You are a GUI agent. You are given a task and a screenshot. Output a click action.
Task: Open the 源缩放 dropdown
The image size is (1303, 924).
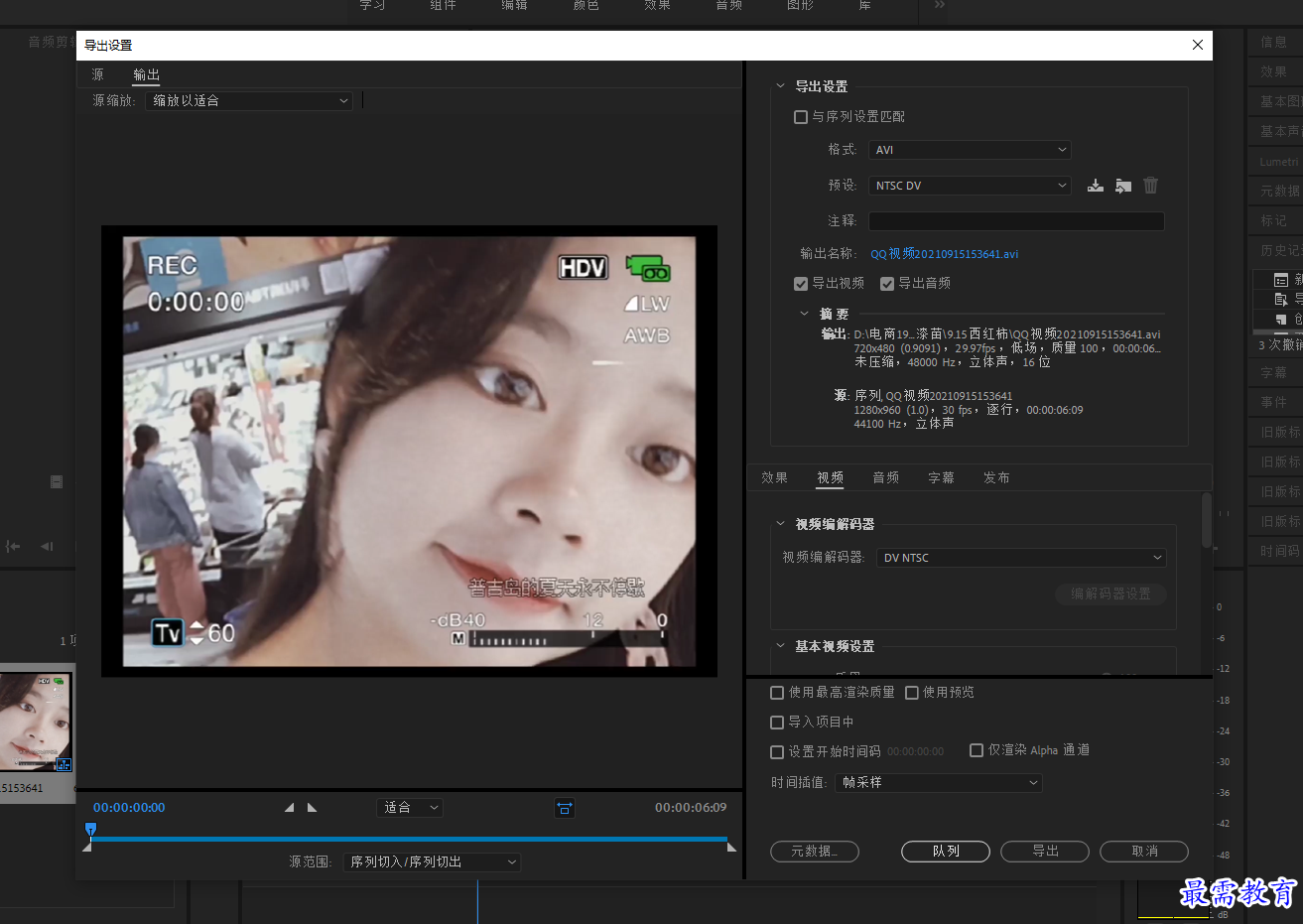point(249,101)
